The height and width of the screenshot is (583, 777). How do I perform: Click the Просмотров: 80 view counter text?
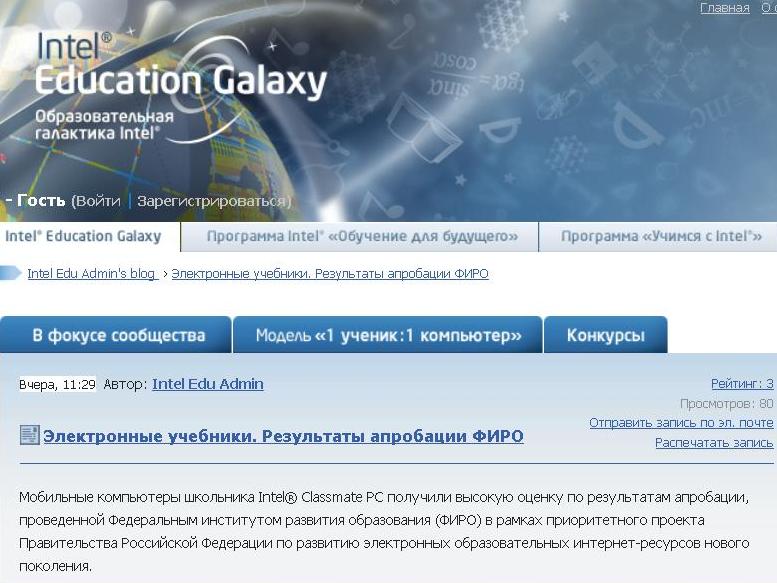pyautogui.click(x=726, y=403)
